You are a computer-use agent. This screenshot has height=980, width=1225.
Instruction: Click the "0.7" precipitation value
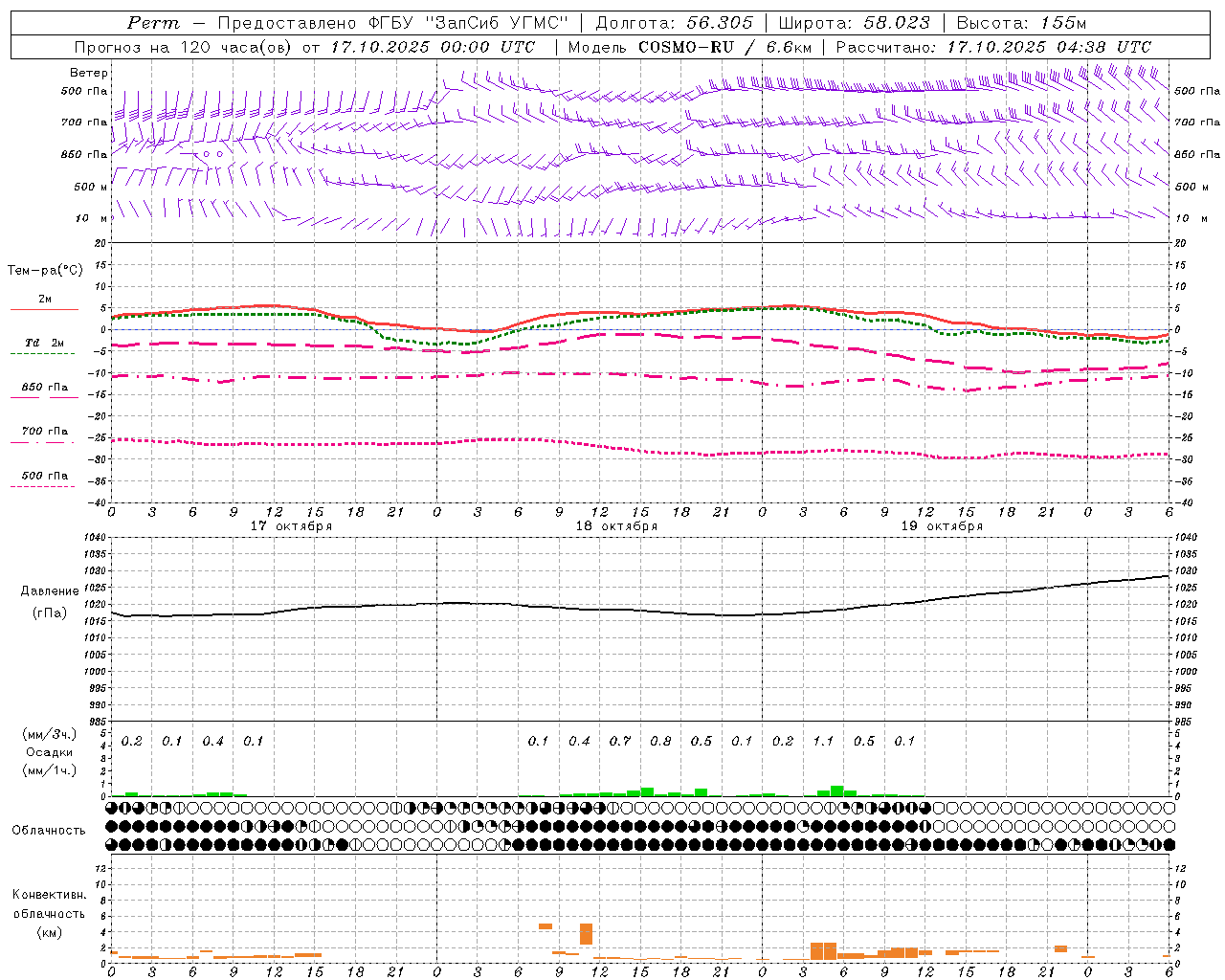click(x=620, y=741)
